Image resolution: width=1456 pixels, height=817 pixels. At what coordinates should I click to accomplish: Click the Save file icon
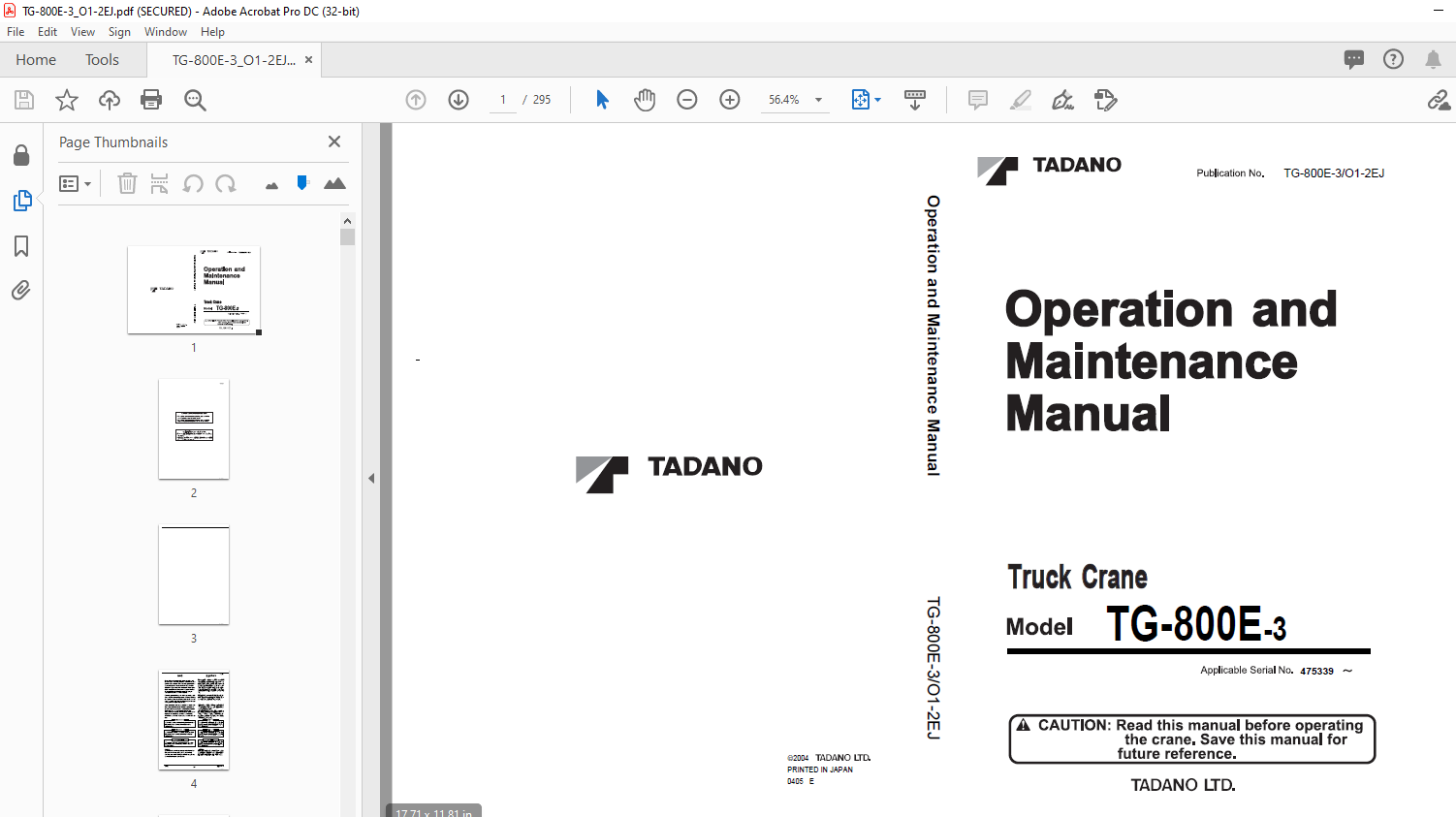(24, 100)
